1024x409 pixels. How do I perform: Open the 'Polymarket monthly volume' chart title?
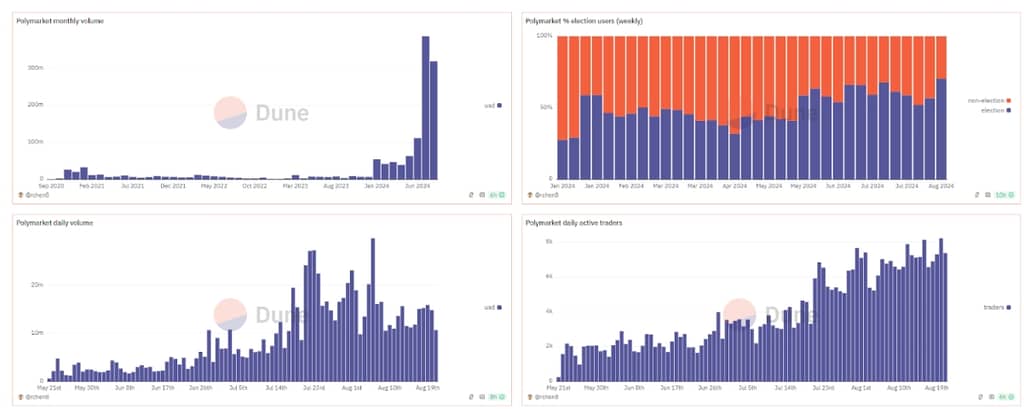coord(60,21)
